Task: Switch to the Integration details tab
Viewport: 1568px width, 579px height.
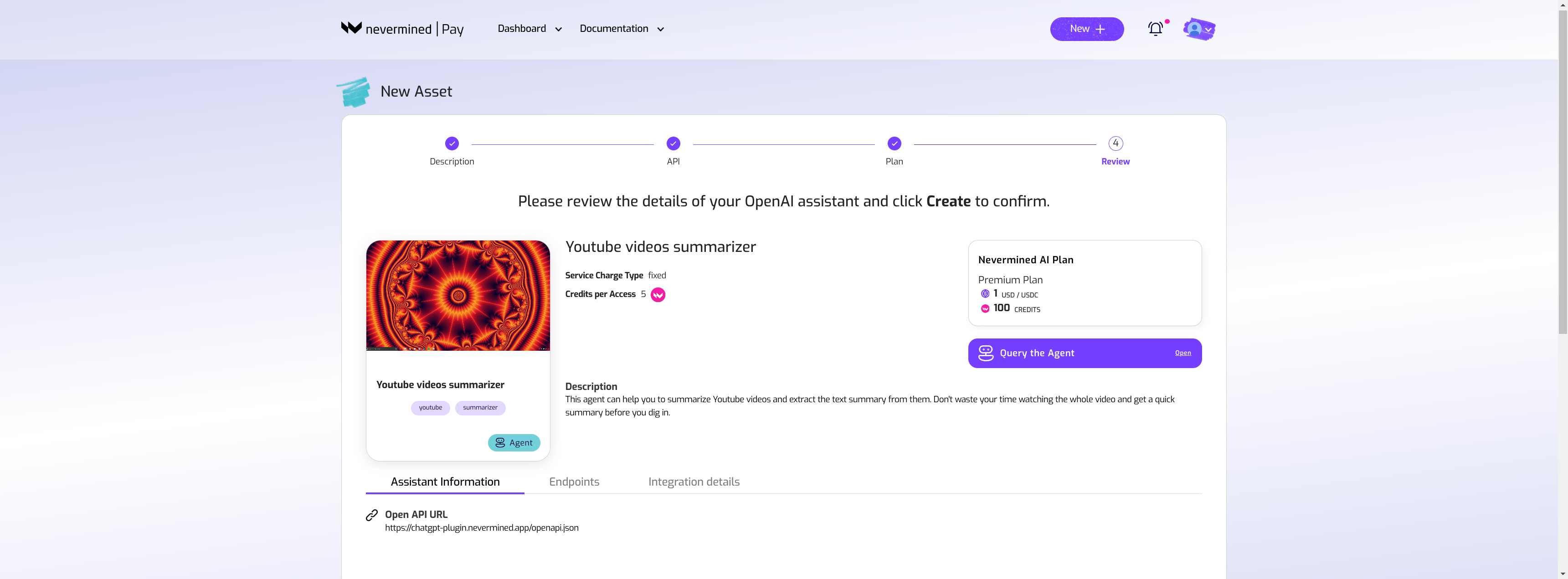Action: click(694, 482)
